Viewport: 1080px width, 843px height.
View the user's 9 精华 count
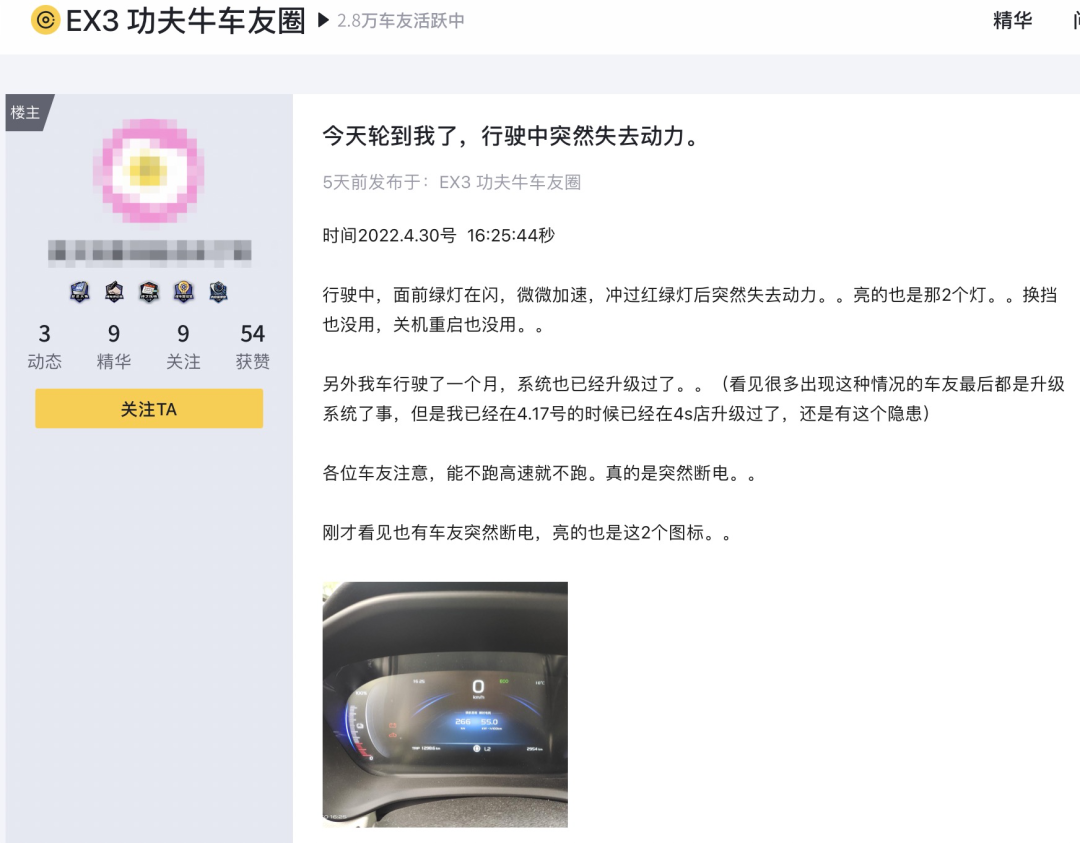(114, 346)
